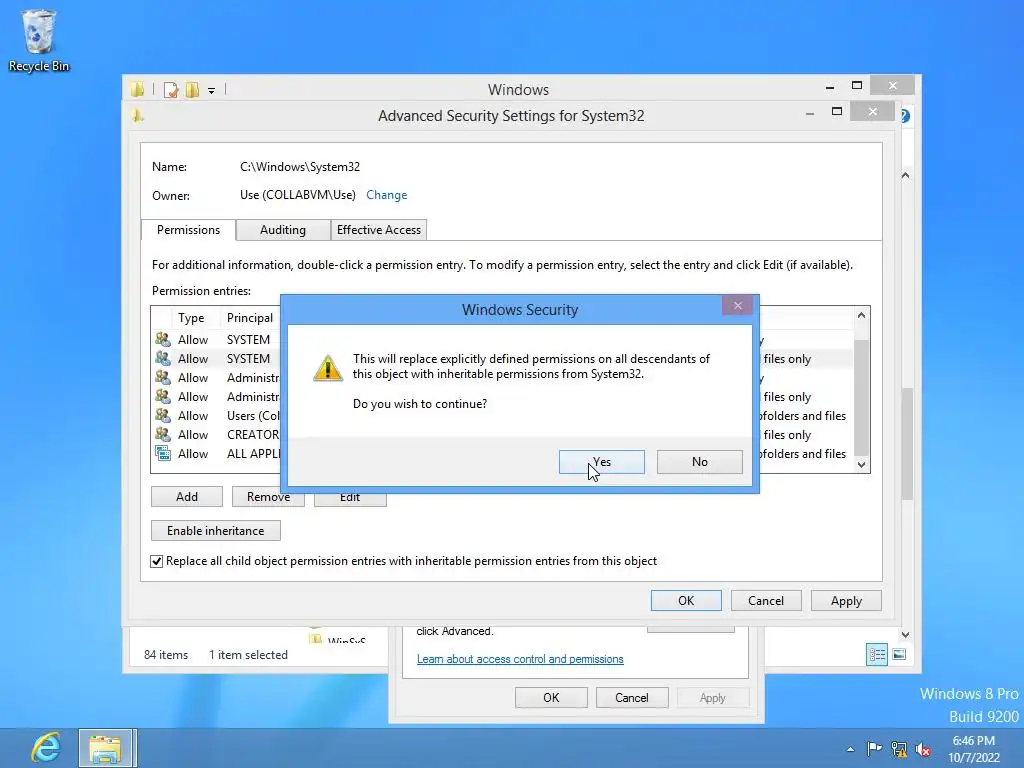Open Learn about access control and permissions
The image size is (1024, 768).
tap(520, 659)
